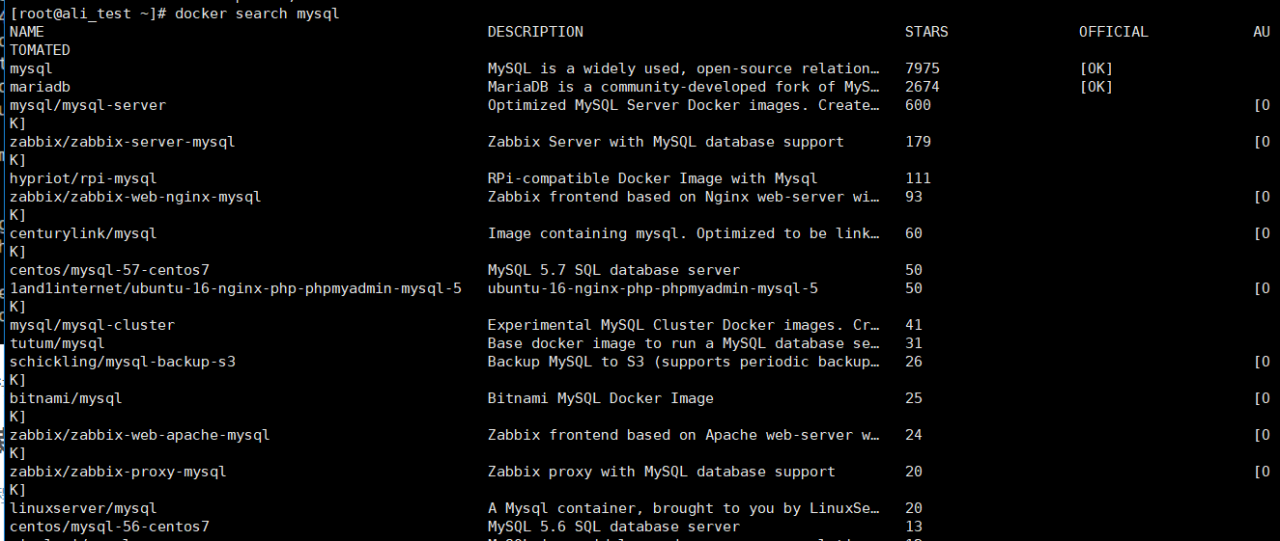The width and height of the screenshot is (1280, 541).
Task: Select the linuxserver/mysql image name
Action: 83,508
